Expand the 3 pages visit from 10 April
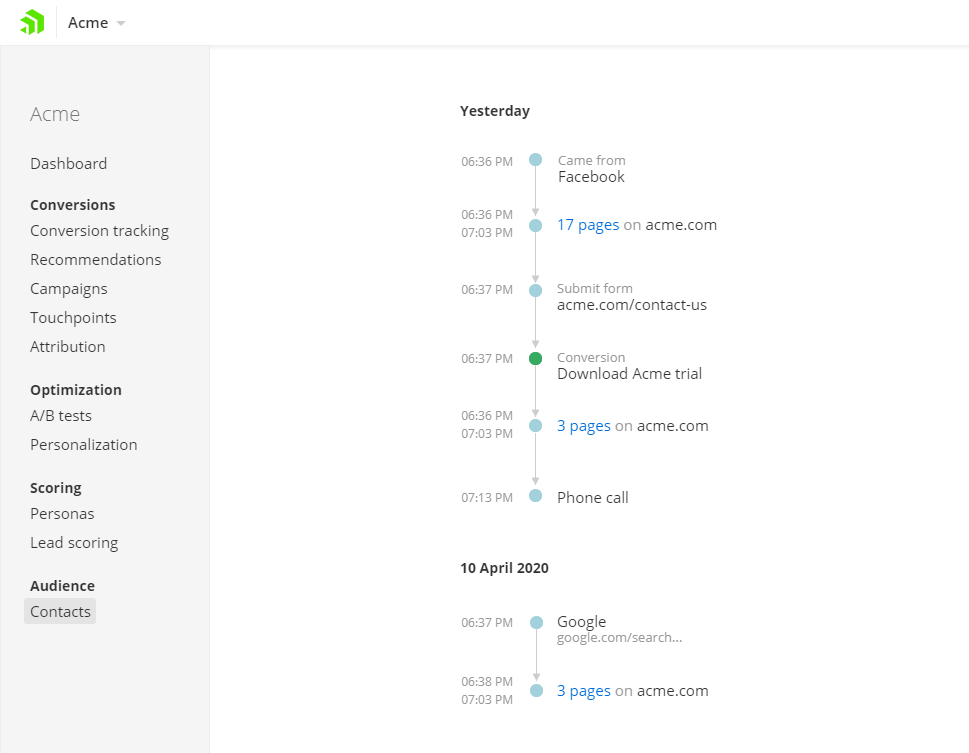This screenshot has width=969, height=753. [584, 690]
